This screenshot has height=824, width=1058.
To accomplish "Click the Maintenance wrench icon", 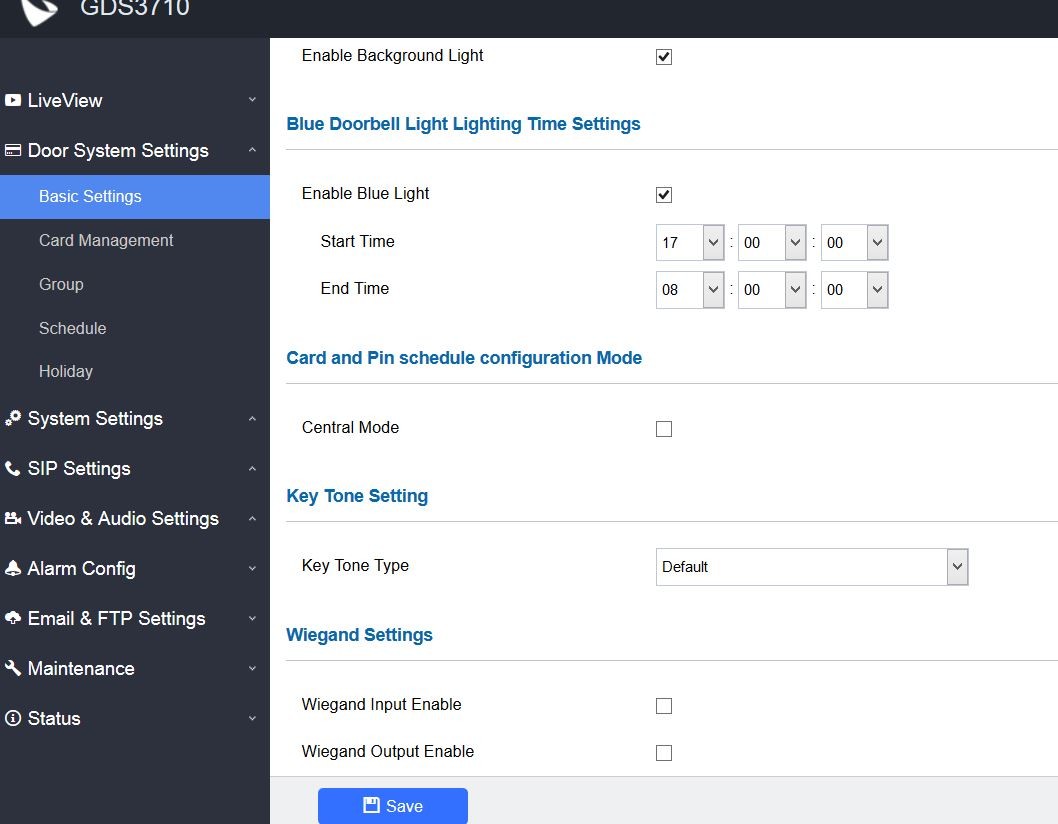I will pyautogui.click(x=13, y=669).
